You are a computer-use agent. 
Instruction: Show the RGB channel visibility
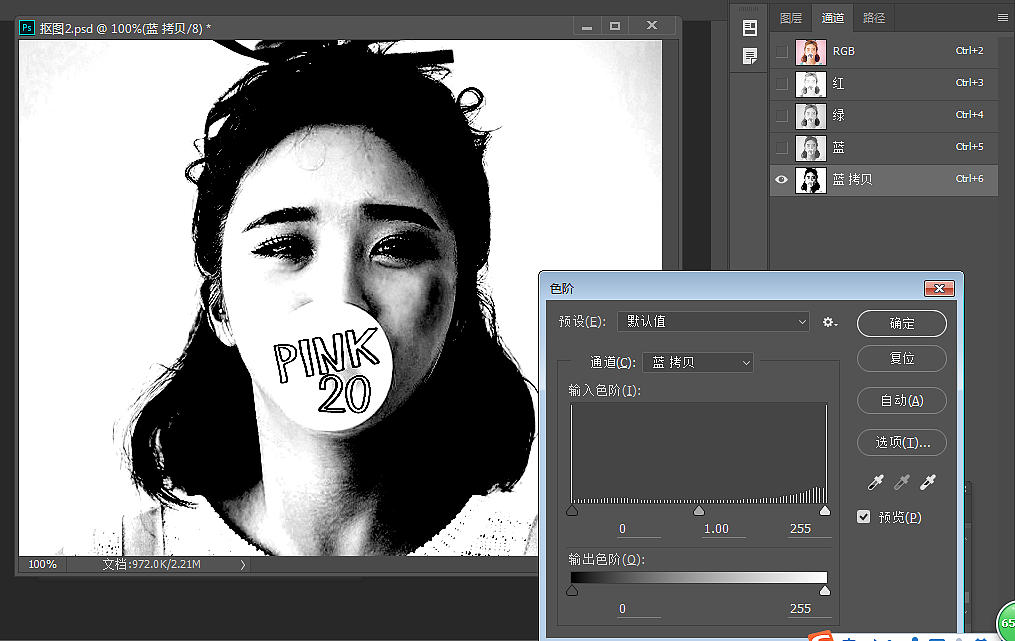[781, 51]
